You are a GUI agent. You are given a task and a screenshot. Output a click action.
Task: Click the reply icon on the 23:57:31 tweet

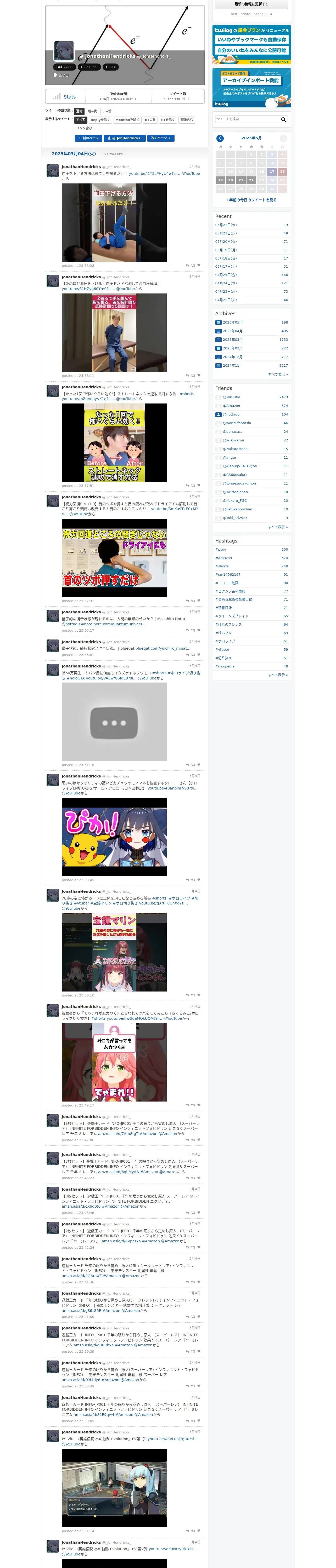pos(187,601)
